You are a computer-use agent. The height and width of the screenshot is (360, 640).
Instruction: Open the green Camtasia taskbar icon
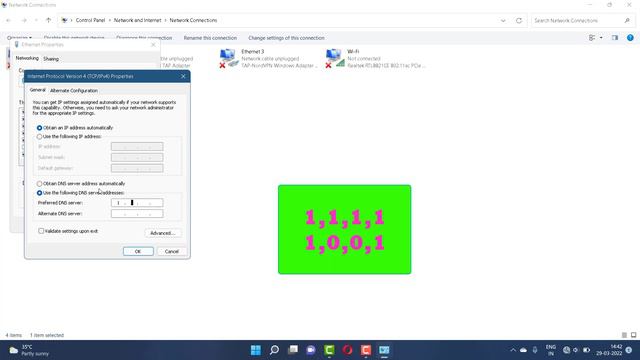tap(329, 350)
